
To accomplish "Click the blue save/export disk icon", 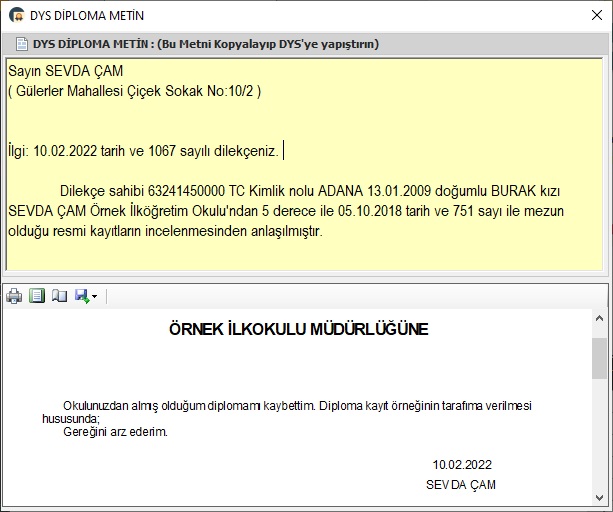I will [82, 296].
